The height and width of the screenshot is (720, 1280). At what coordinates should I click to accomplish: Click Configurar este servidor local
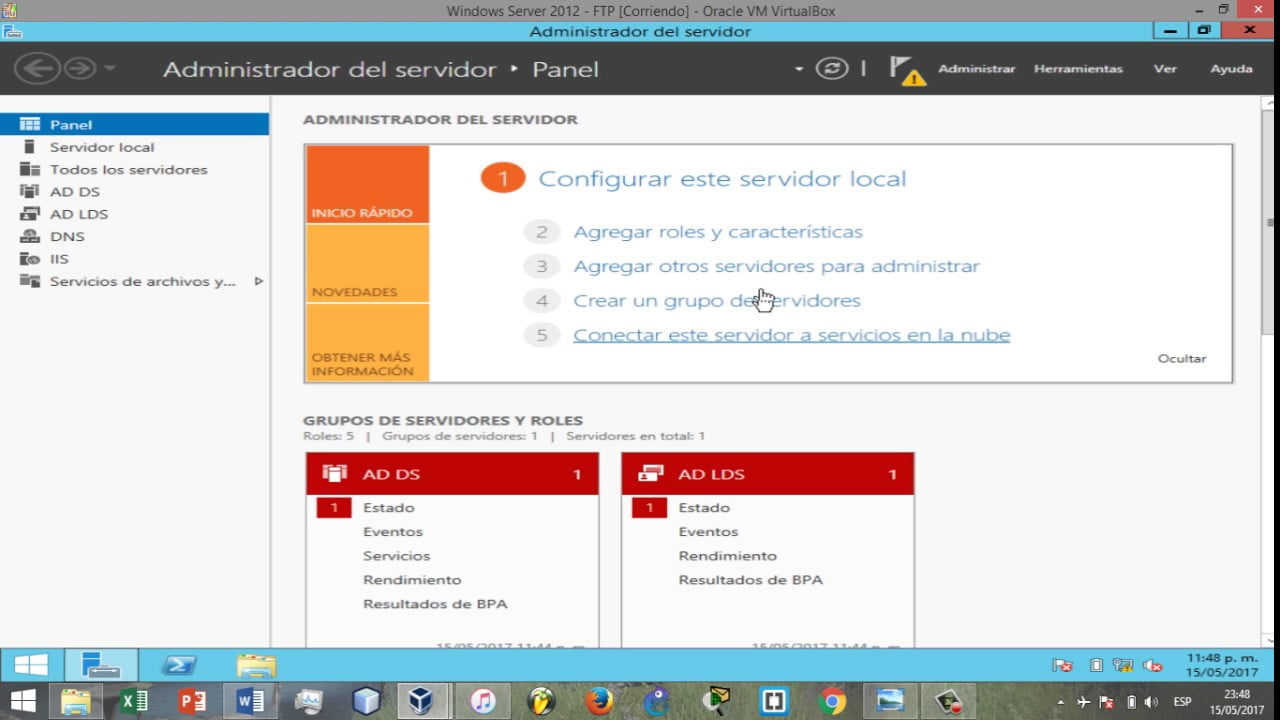(x=722, y=179)
